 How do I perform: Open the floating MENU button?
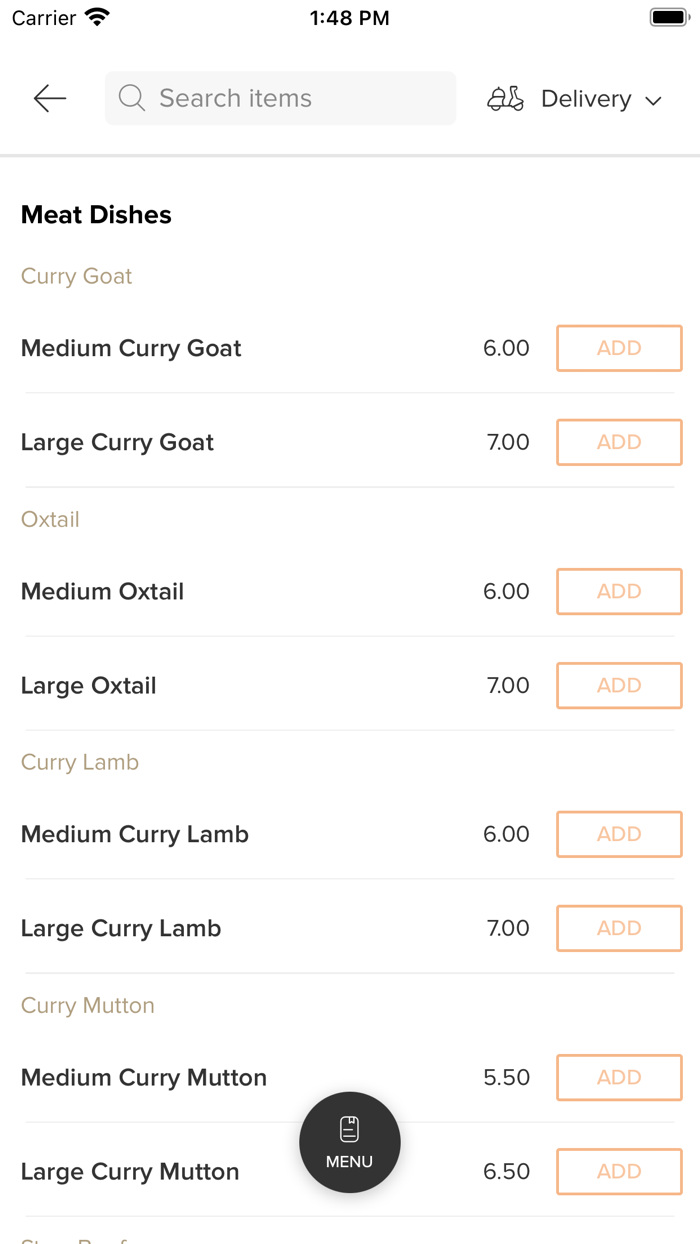(349, 1142)
